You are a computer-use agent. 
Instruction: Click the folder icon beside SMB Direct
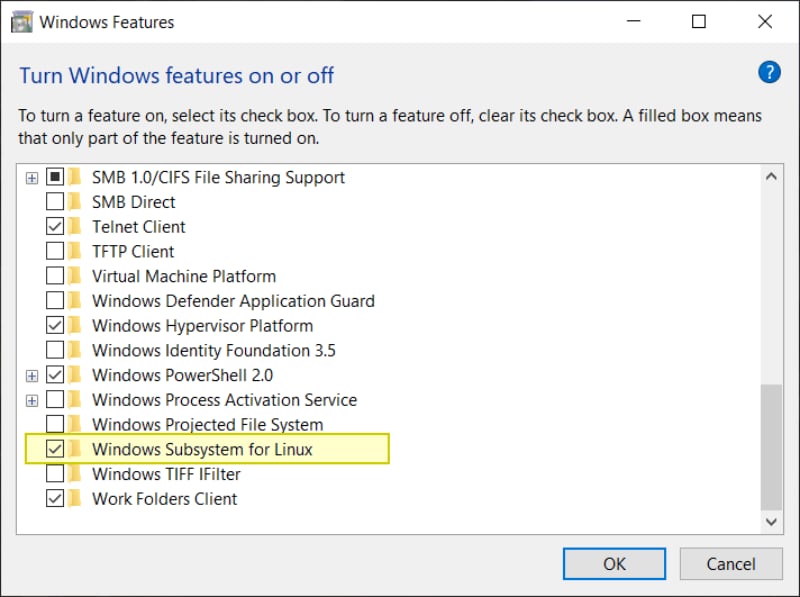pyautogui.click(x=74, y=201)
